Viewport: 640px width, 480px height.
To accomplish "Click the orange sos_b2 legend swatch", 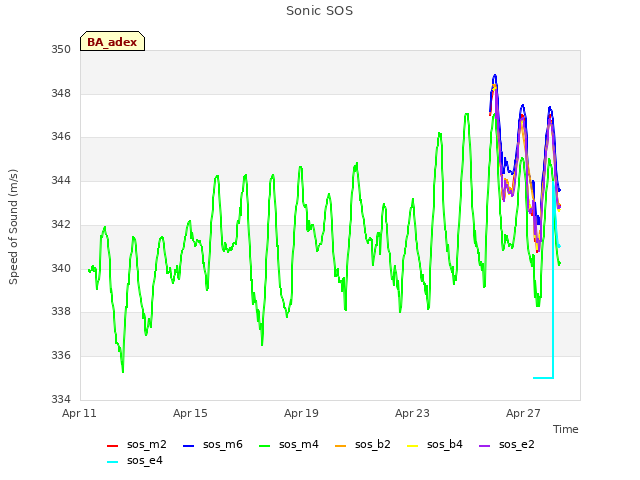I will [340, 446].
